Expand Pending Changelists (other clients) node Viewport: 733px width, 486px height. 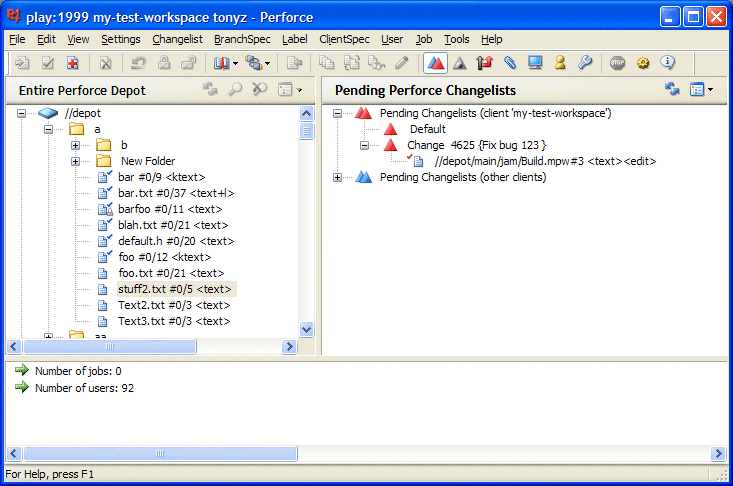pos(338,177)
